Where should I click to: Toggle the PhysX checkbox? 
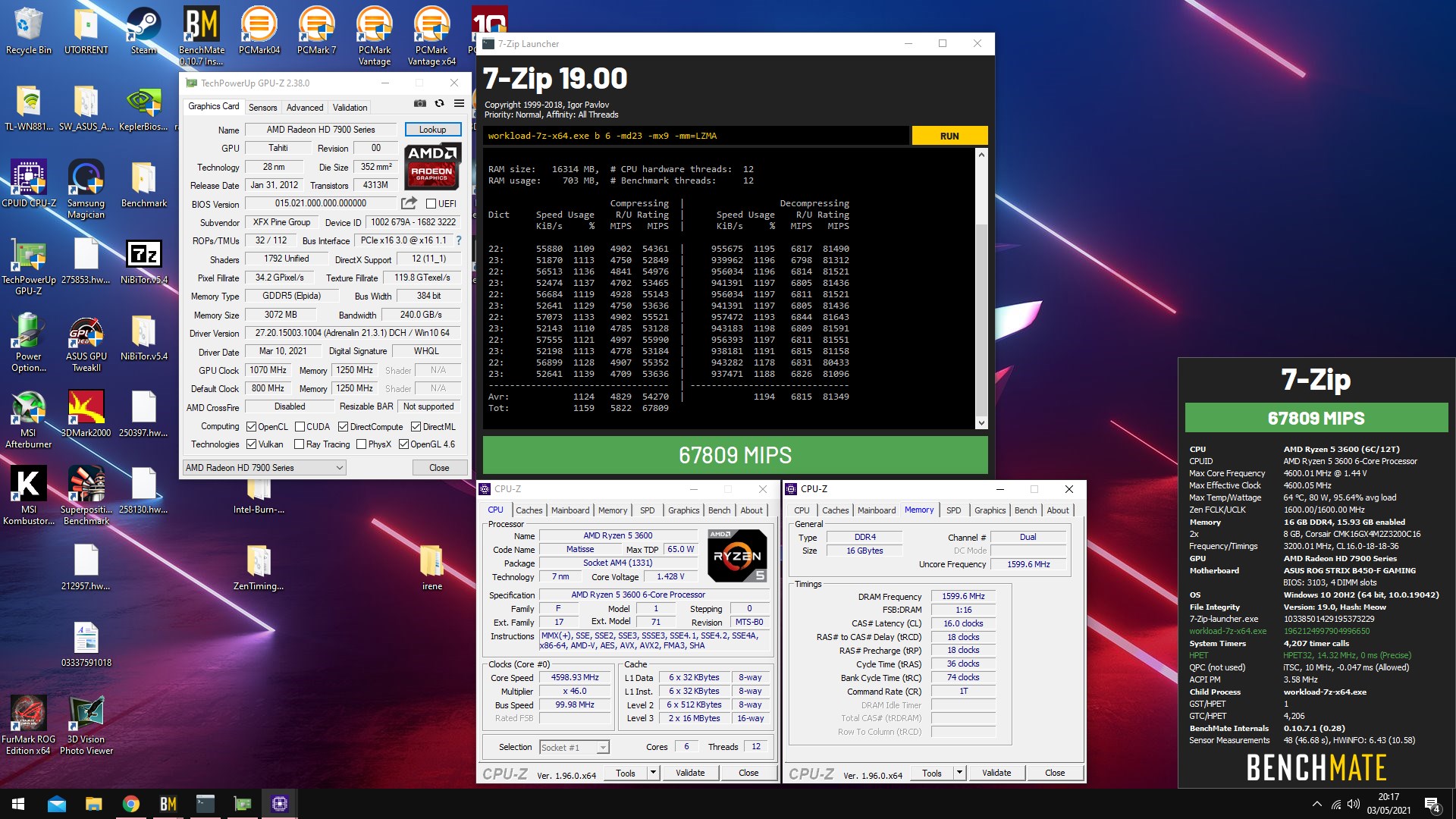[361, 444]
